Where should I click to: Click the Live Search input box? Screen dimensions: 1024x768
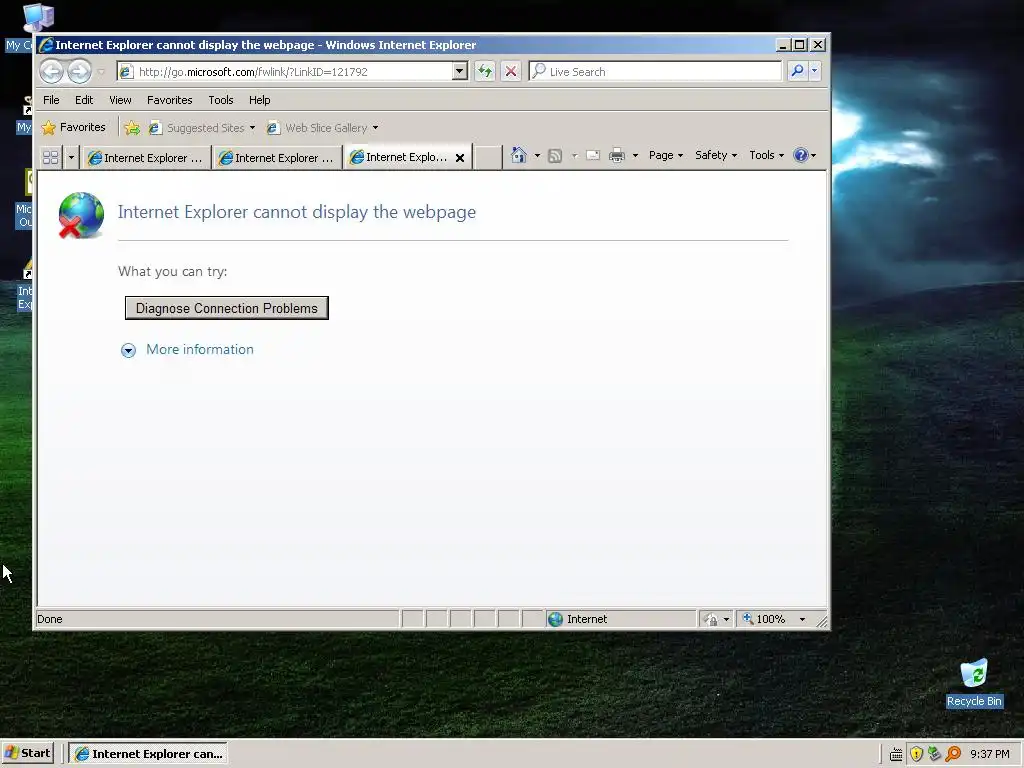pyautogui.click(x=655, y=71)
